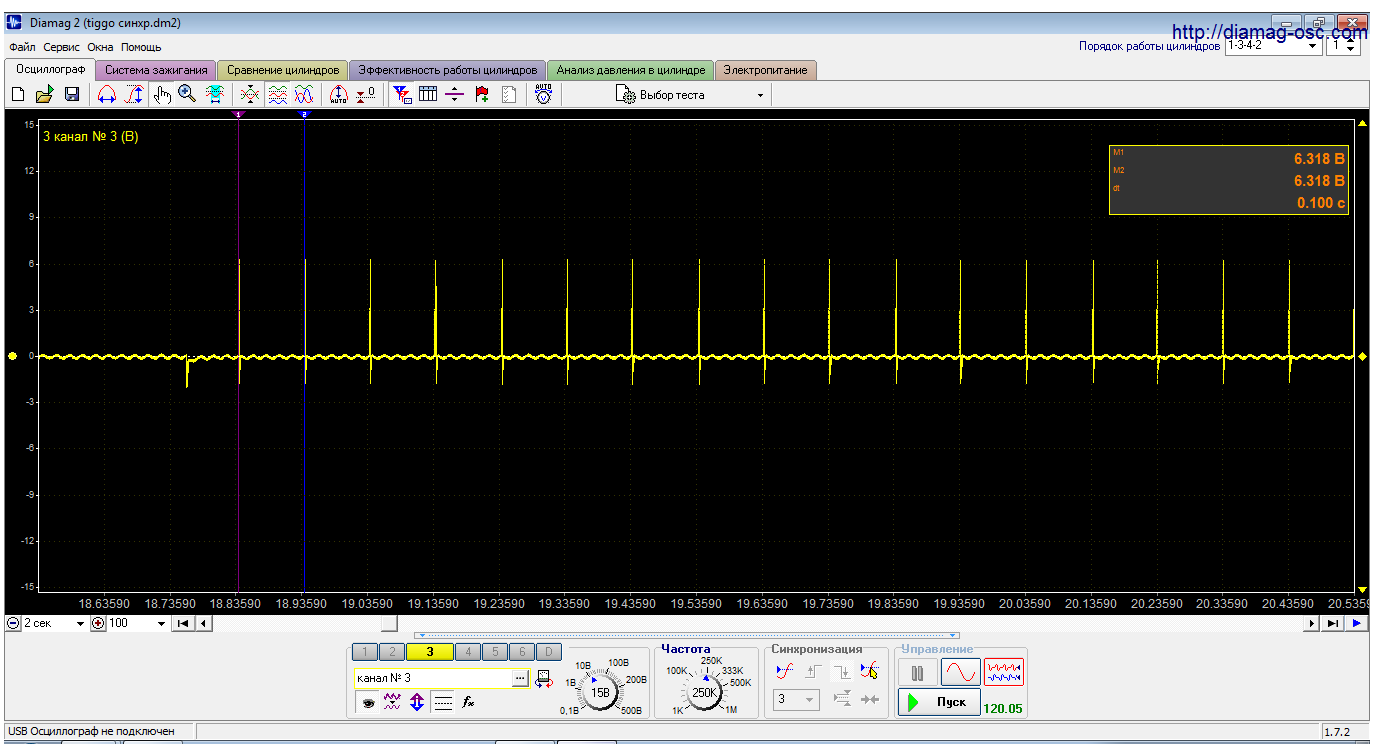The height and width of the screenshot is (744, 1382).
Task: Click the signal filter icon
Action: coord(402,95)
